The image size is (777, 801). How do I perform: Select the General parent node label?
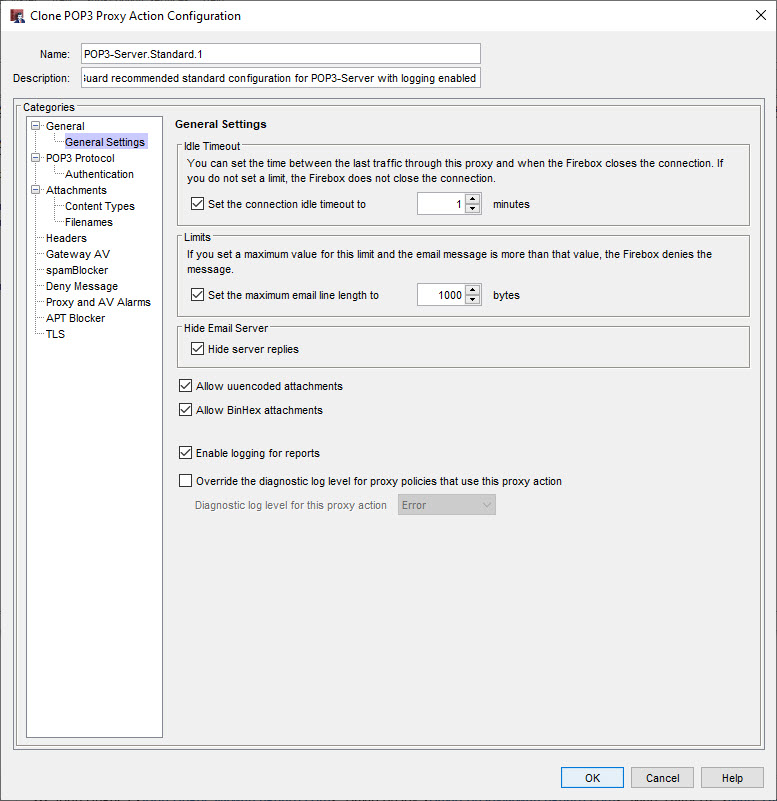point(65,126)
